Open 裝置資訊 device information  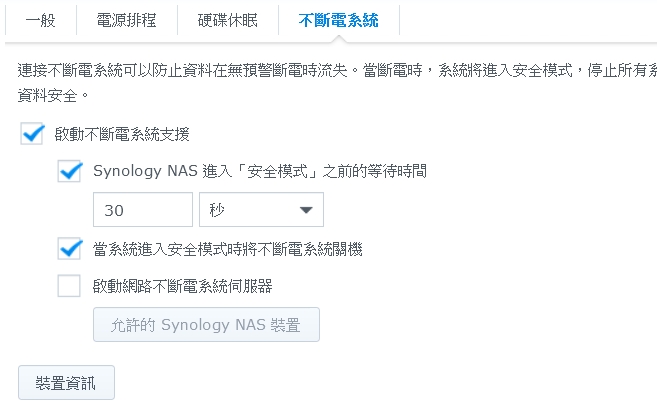pos(67,383)
